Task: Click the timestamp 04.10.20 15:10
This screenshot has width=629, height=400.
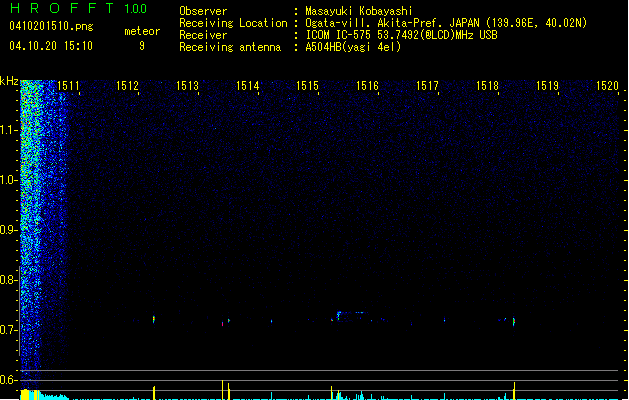Action: (51, 46)
